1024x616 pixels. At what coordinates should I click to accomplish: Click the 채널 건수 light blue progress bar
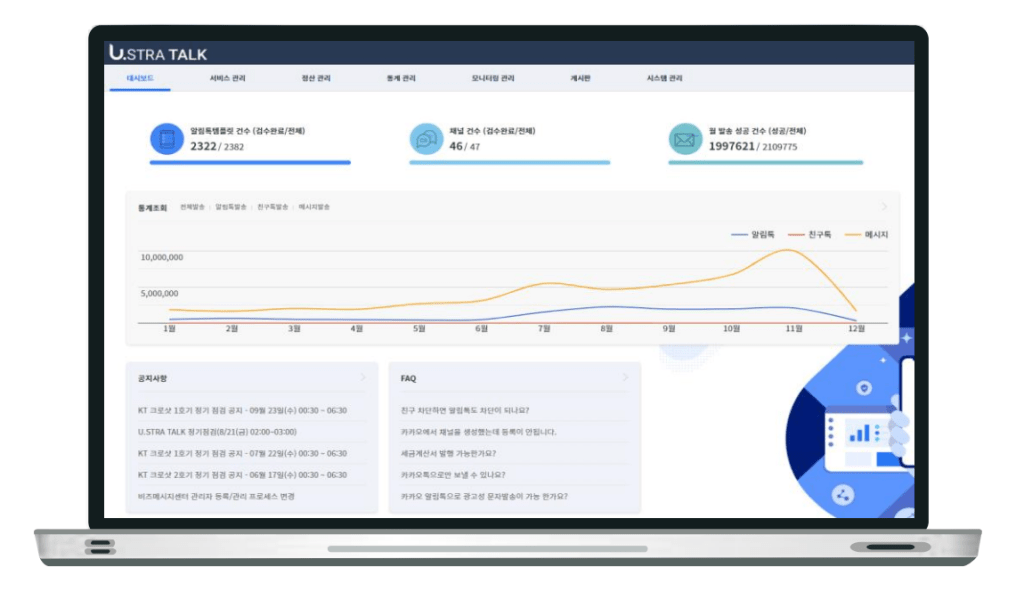click(509, 162)
